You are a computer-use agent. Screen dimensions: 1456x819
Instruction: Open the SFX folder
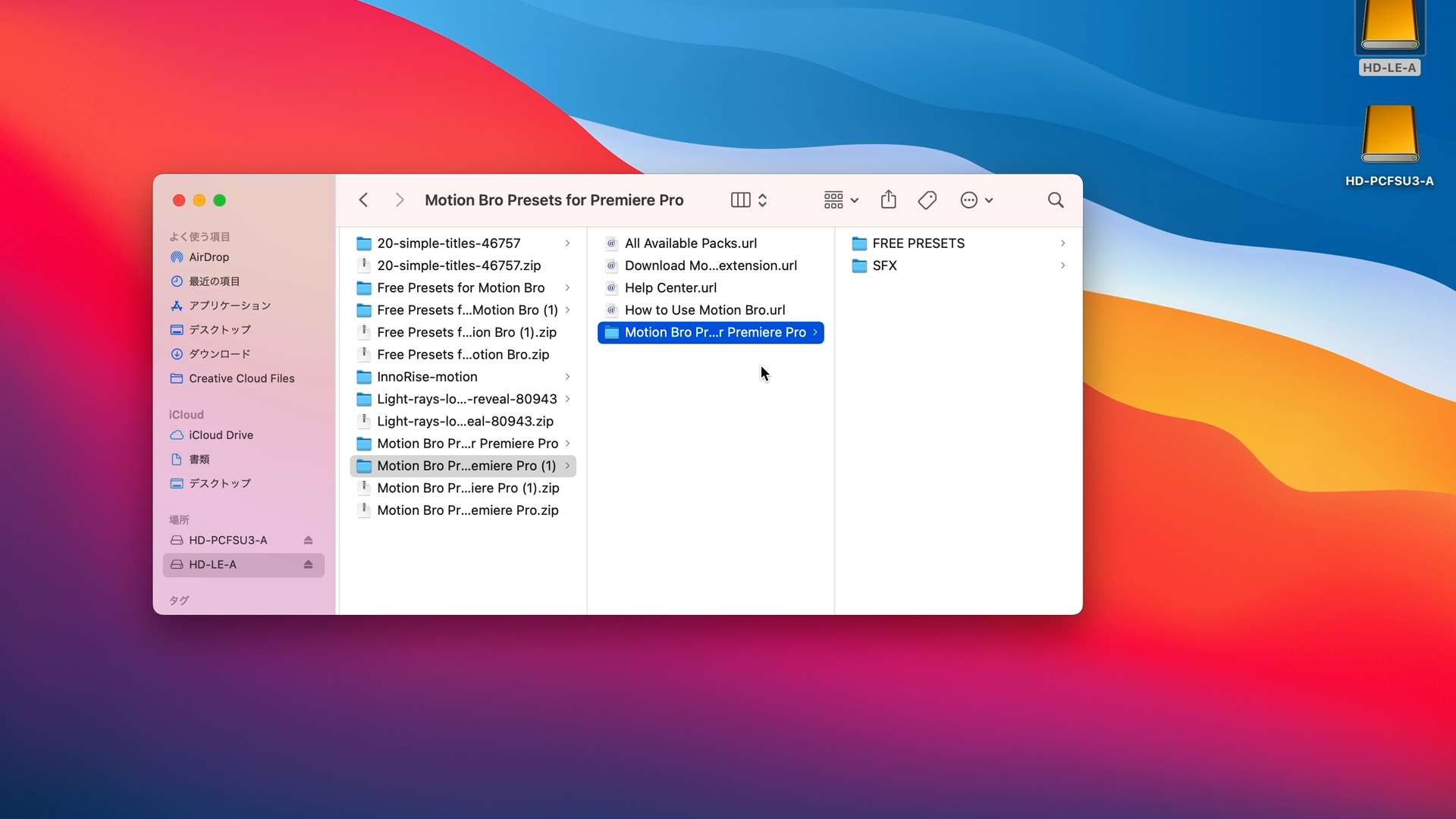coord(959,265)
